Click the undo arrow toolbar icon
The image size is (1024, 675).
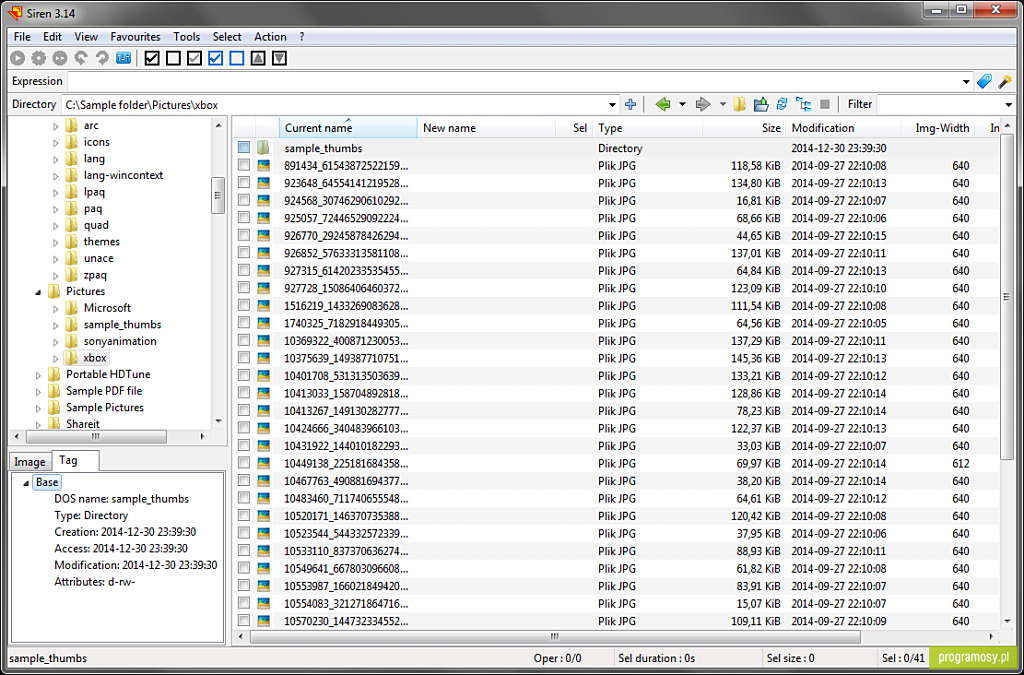[80, 58]
